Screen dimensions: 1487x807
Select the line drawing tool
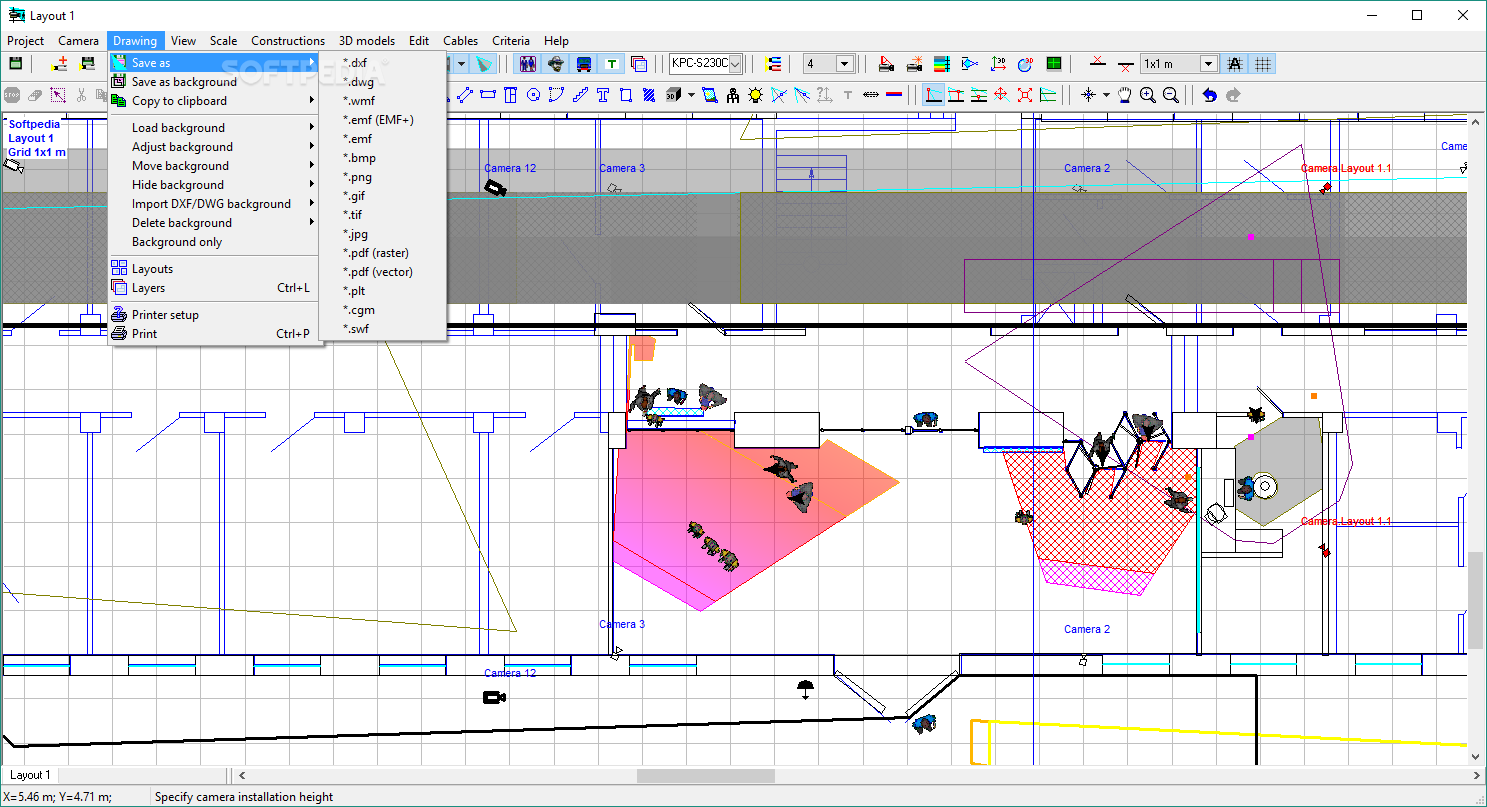pos(465,95)
